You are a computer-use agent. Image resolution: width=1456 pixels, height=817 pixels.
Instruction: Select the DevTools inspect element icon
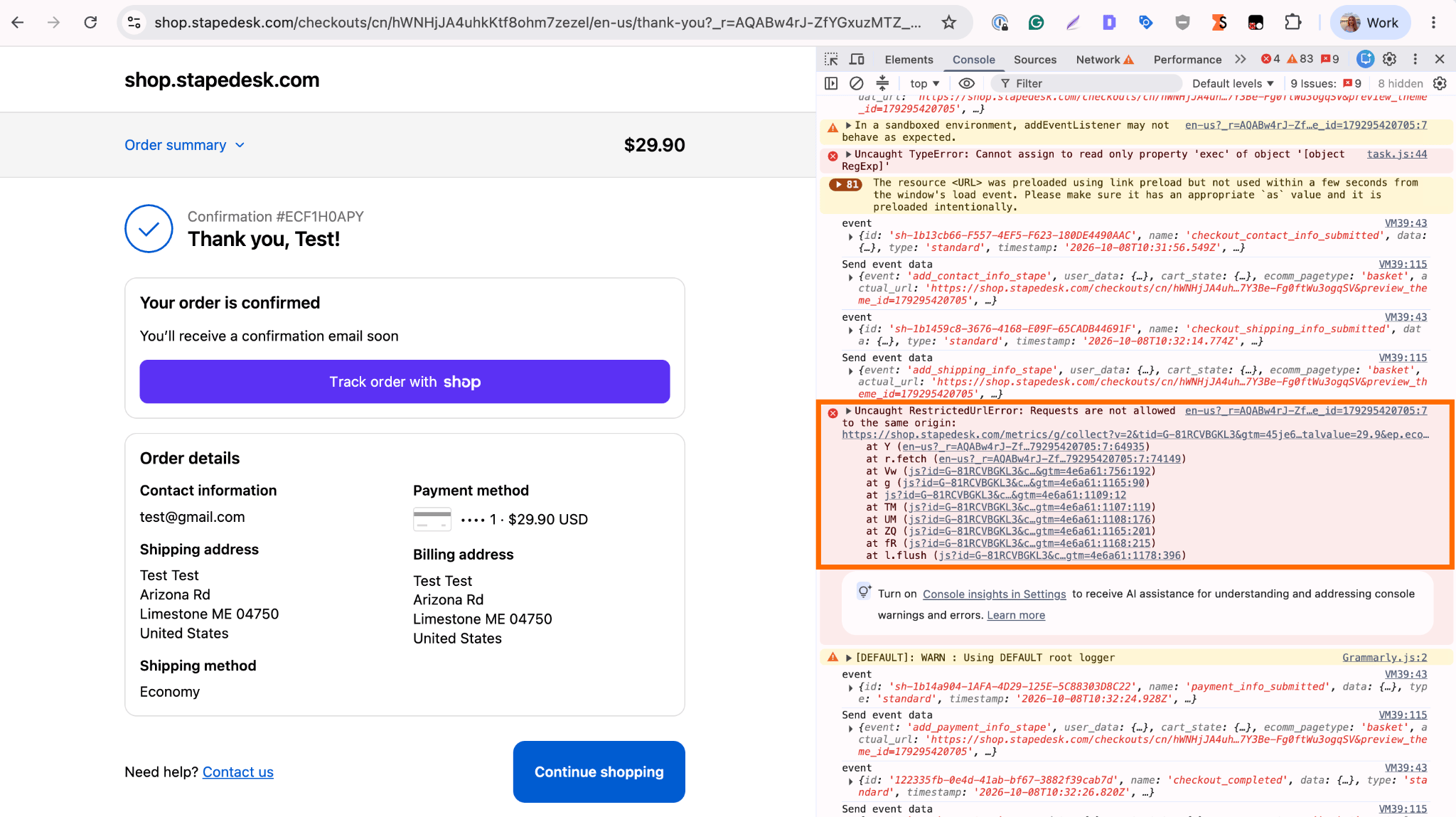click(x=831, y=59)
